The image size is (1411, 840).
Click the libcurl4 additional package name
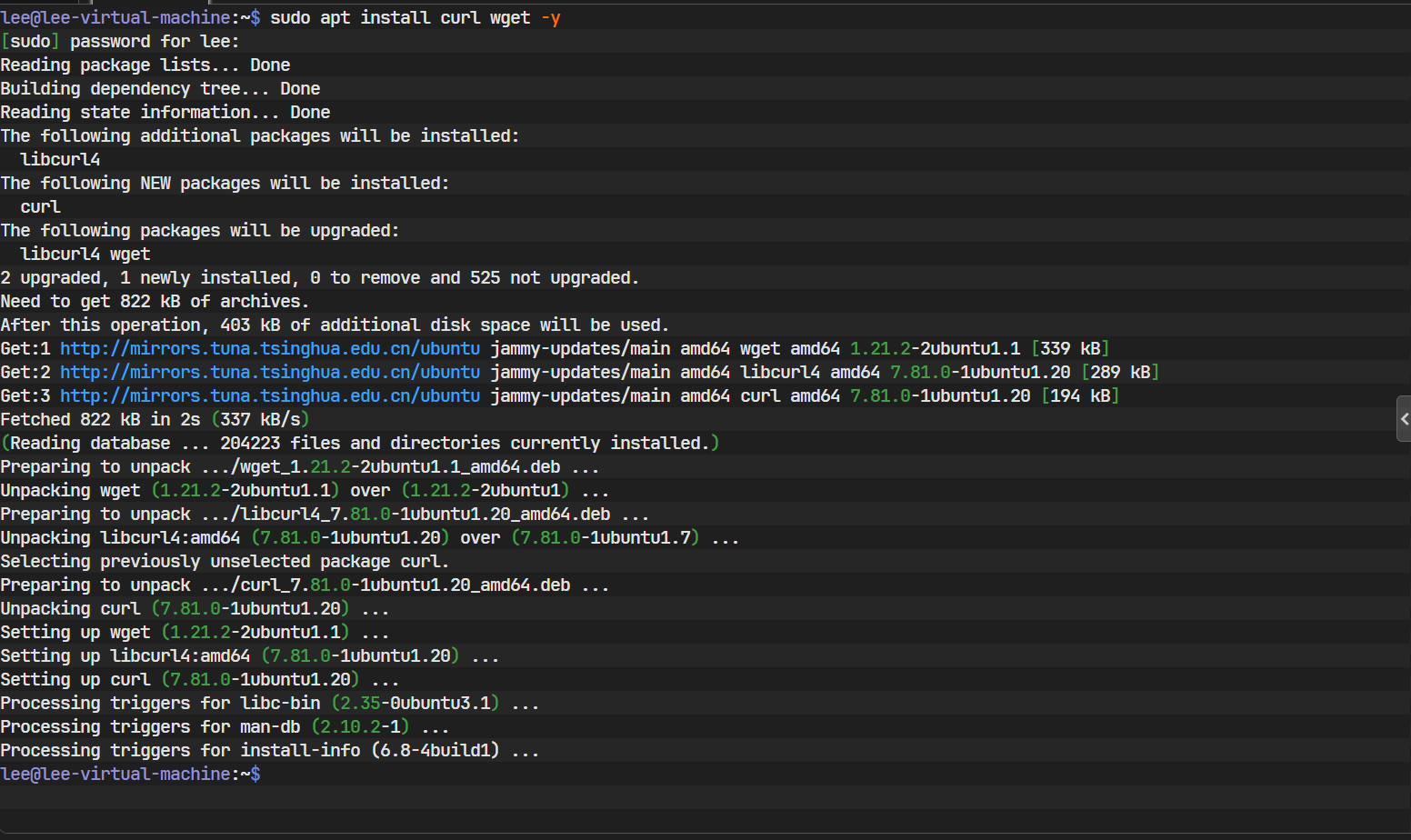click(x=60, y=159)
